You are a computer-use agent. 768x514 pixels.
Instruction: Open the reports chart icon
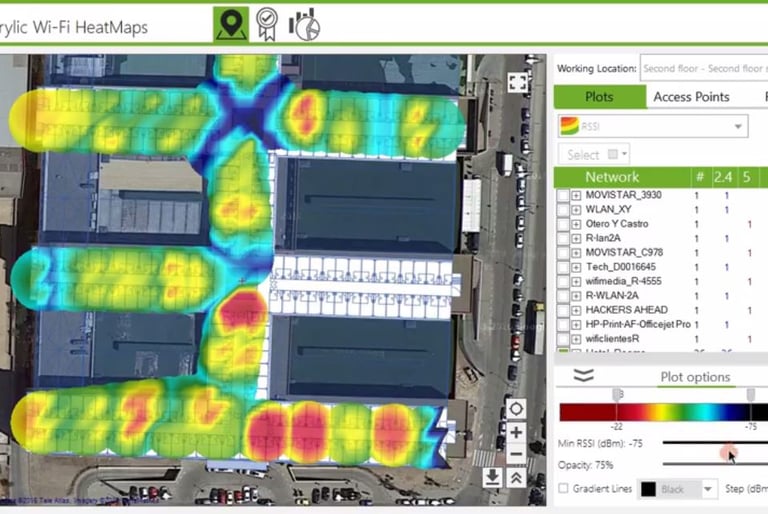pyautogui.click(x=304, y=24)
